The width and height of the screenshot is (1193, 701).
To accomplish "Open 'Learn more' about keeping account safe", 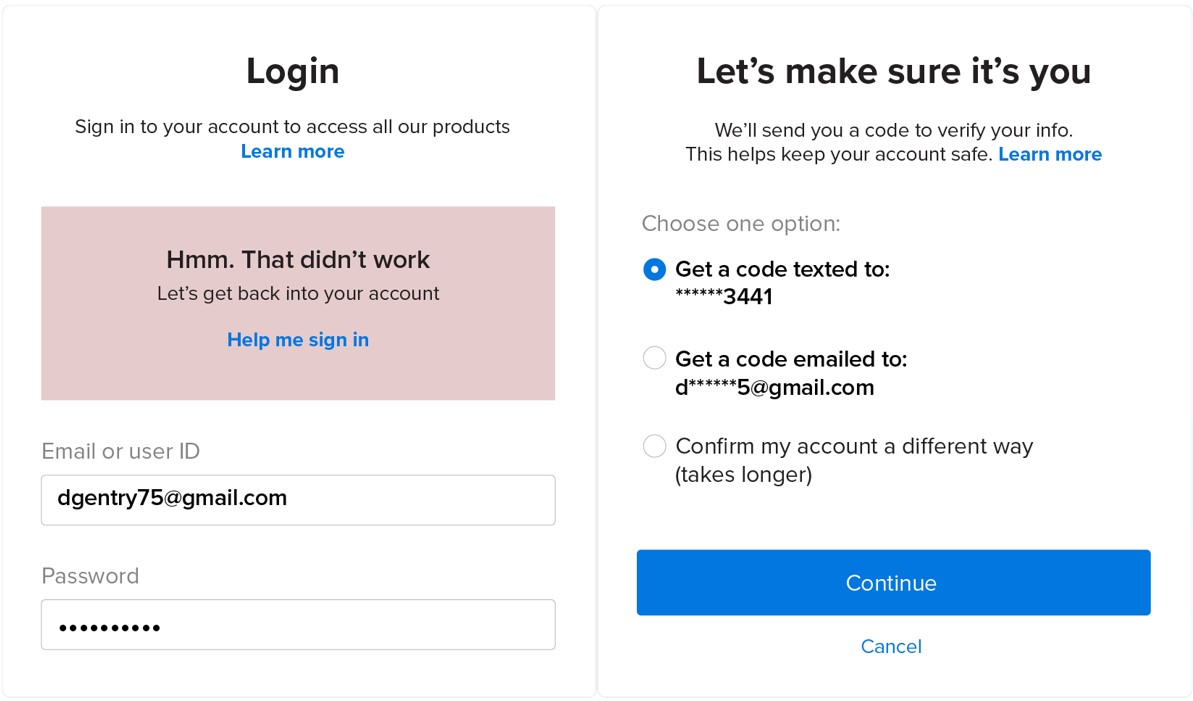I will [1050, 155].
